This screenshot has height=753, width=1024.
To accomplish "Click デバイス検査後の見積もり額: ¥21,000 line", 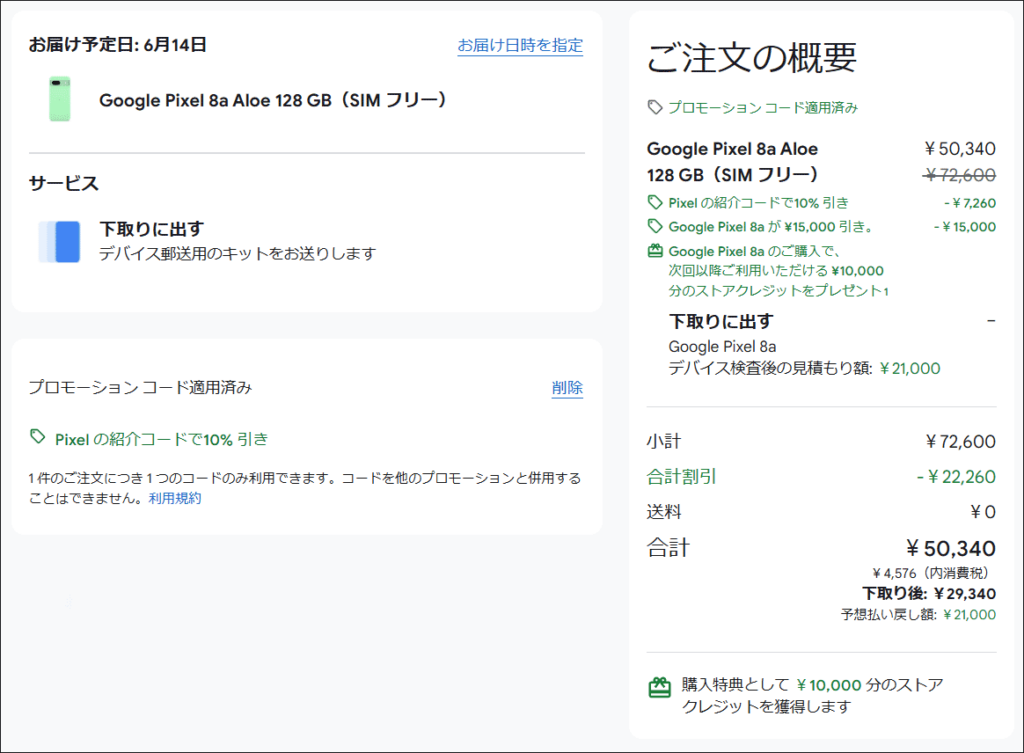I will (x=805, y=368).
